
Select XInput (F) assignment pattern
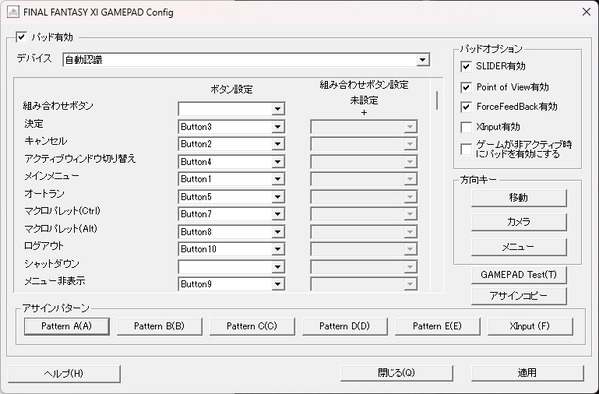(530, 326)
